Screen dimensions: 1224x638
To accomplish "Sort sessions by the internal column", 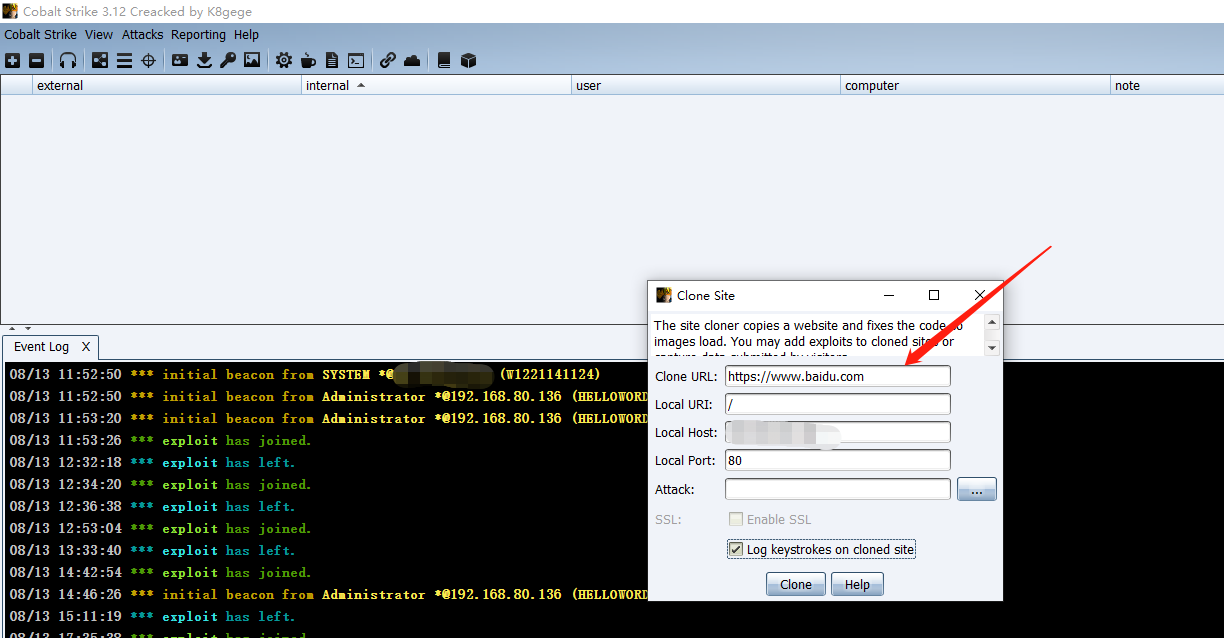I will pos(437,86).
